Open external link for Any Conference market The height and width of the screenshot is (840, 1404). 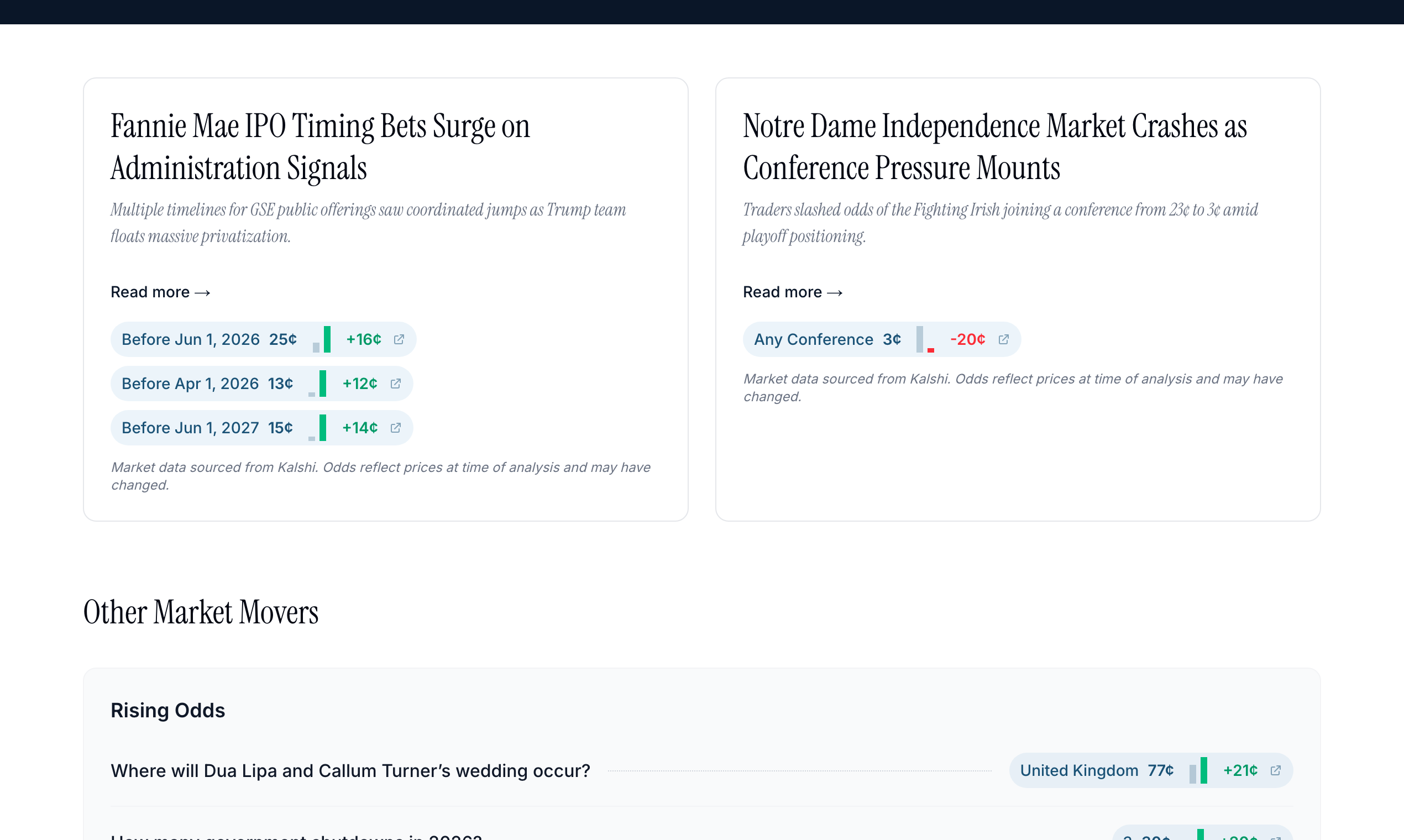tap(1004, 339)
